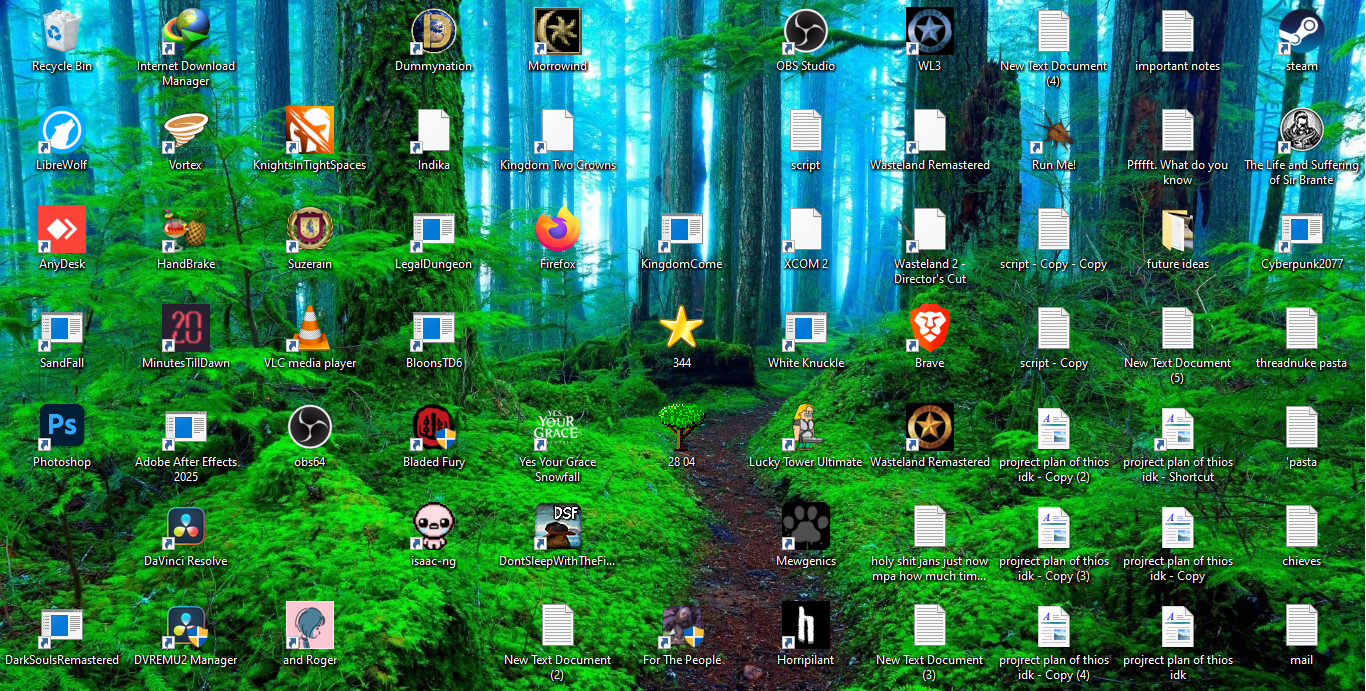This screenshot has width=1366, height=691.
Task: Select 'New Text Document (2)' file
Action: point(558,625)
